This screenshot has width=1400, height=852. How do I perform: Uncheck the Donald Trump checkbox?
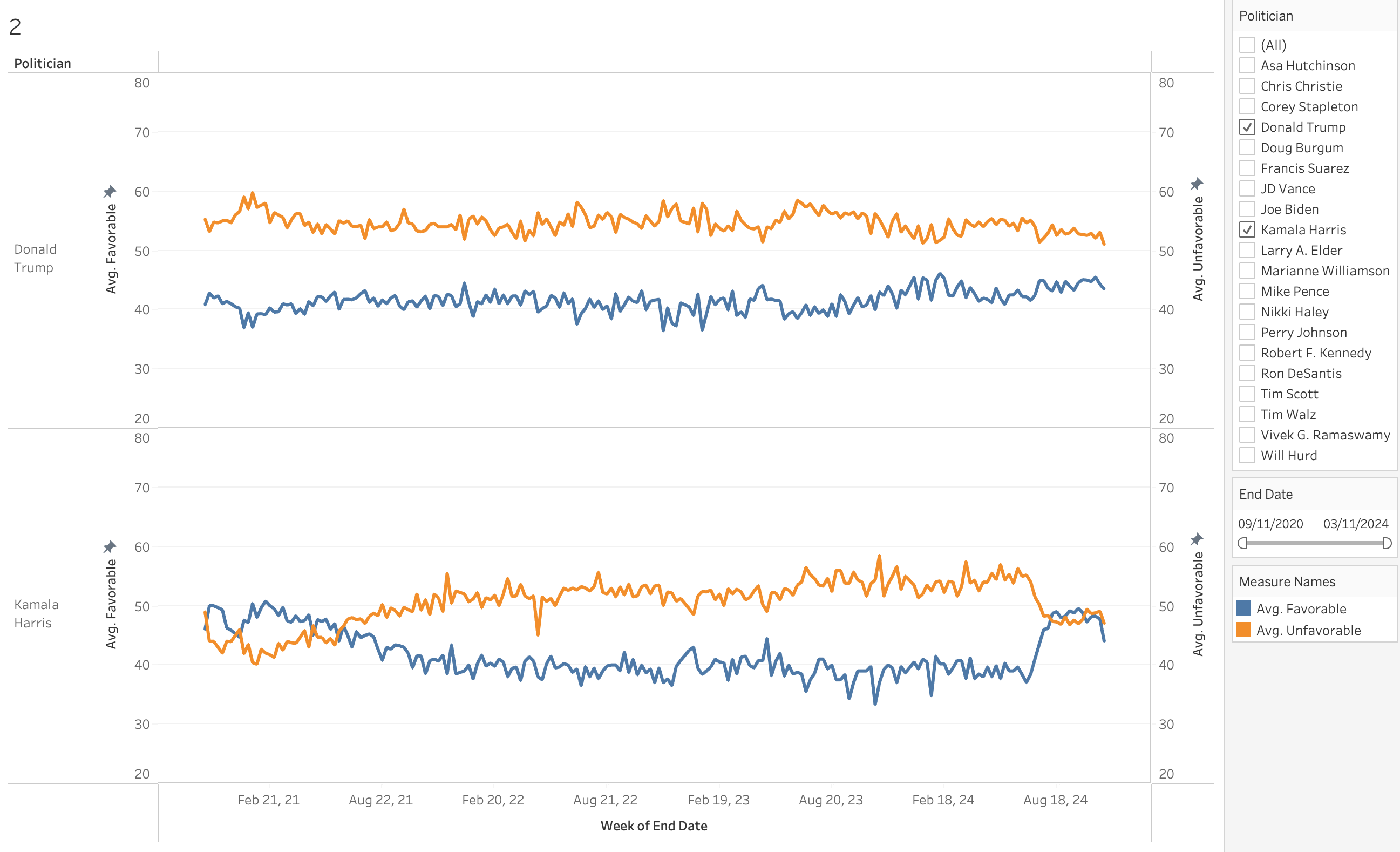point(1247,127)
